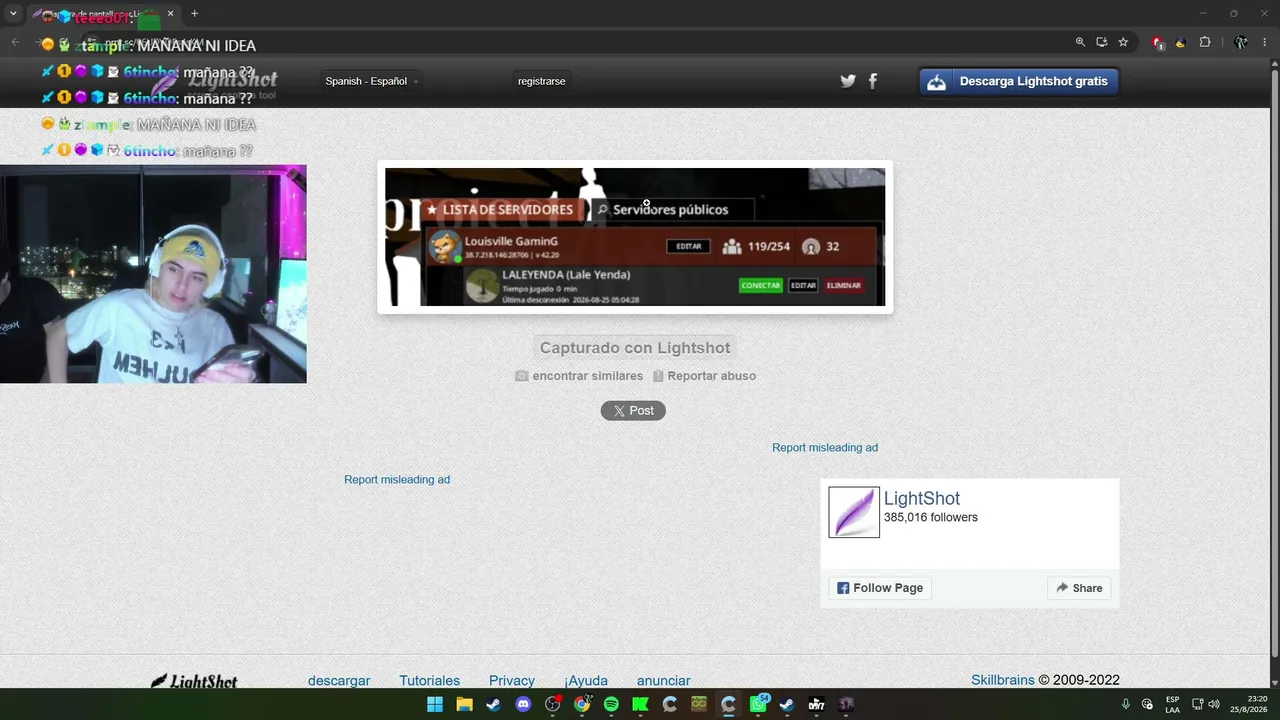Open the DW7 app on taskbar
1280x720 pixels.
click(817, 704)
